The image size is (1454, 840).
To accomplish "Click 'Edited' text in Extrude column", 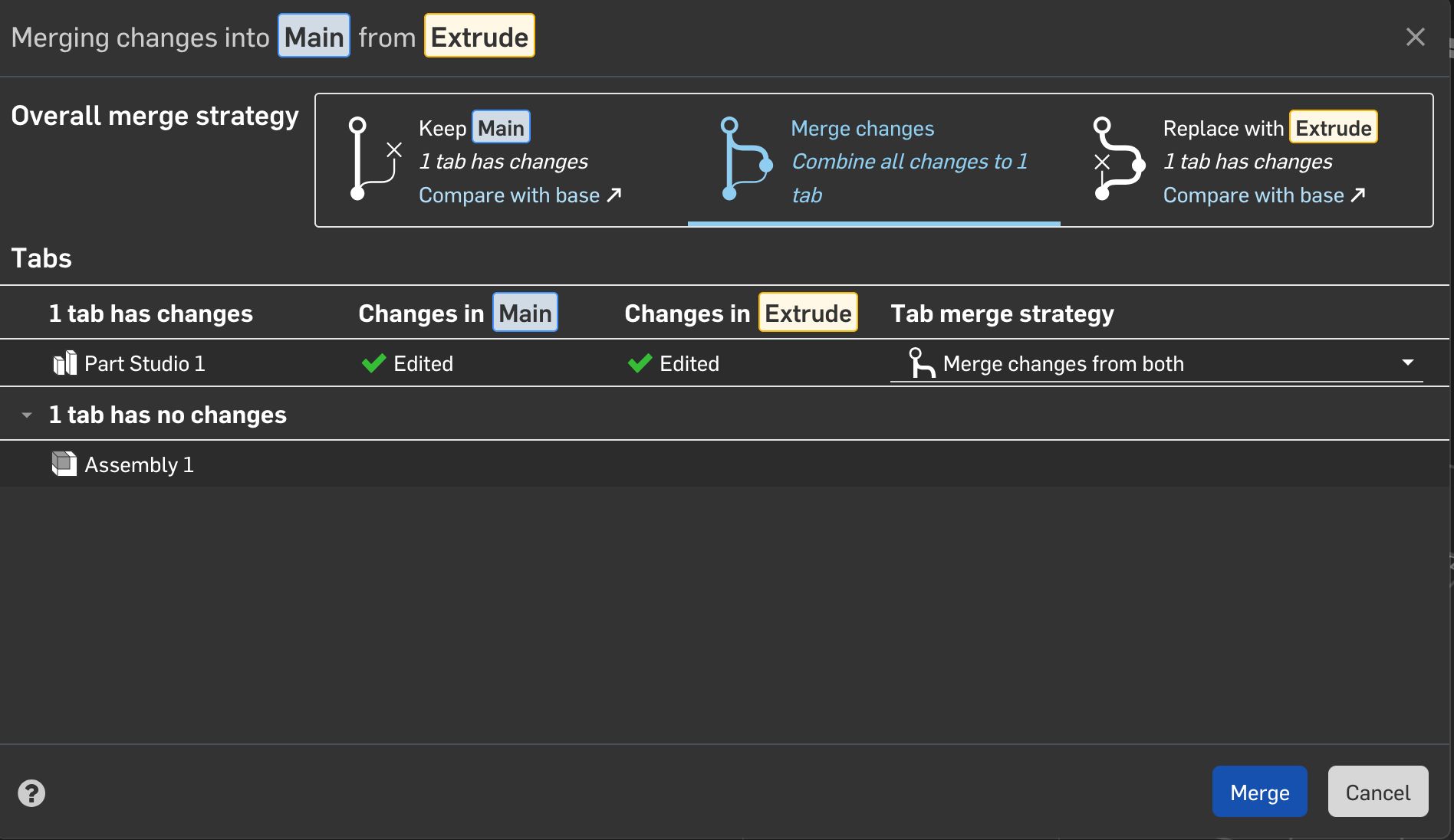I will [x=689, y=363].
